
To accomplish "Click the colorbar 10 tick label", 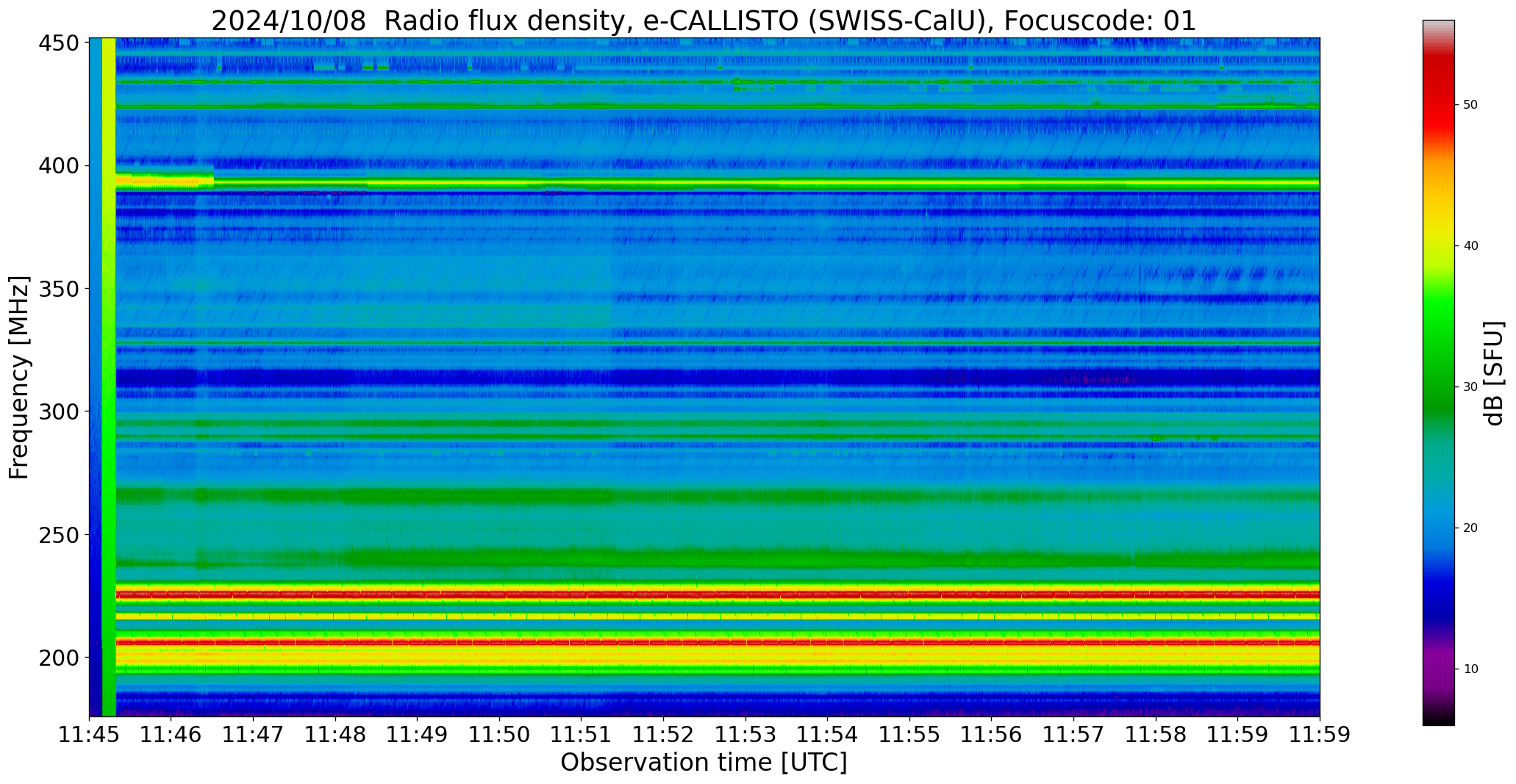I will click(x=1471, y=669).
